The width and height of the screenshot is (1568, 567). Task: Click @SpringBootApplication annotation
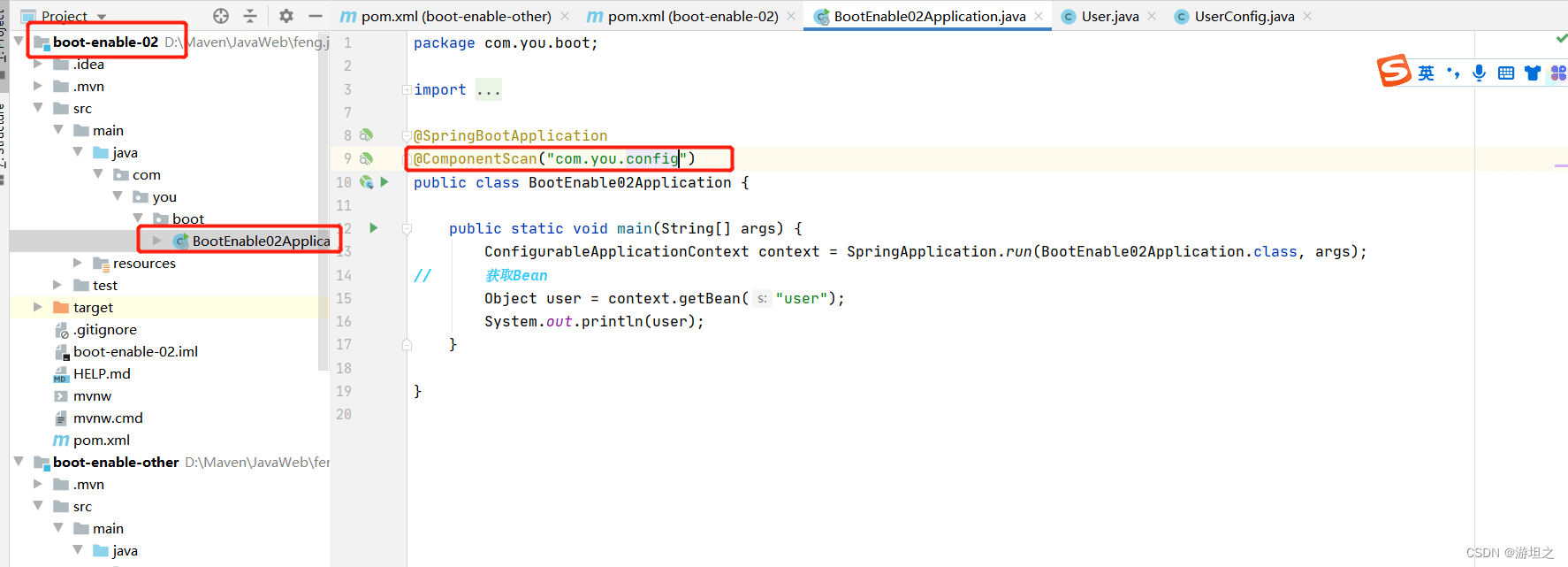point(511,135)
